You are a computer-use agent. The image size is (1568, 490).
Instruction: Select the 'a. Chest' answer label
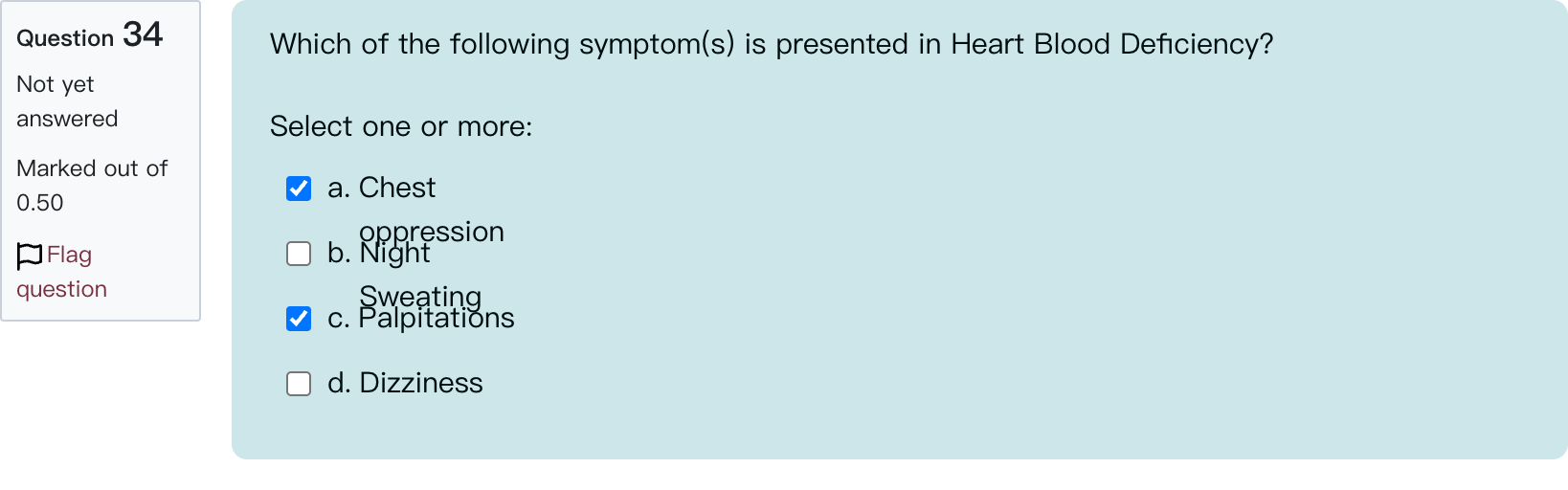(x=381, y=188)
